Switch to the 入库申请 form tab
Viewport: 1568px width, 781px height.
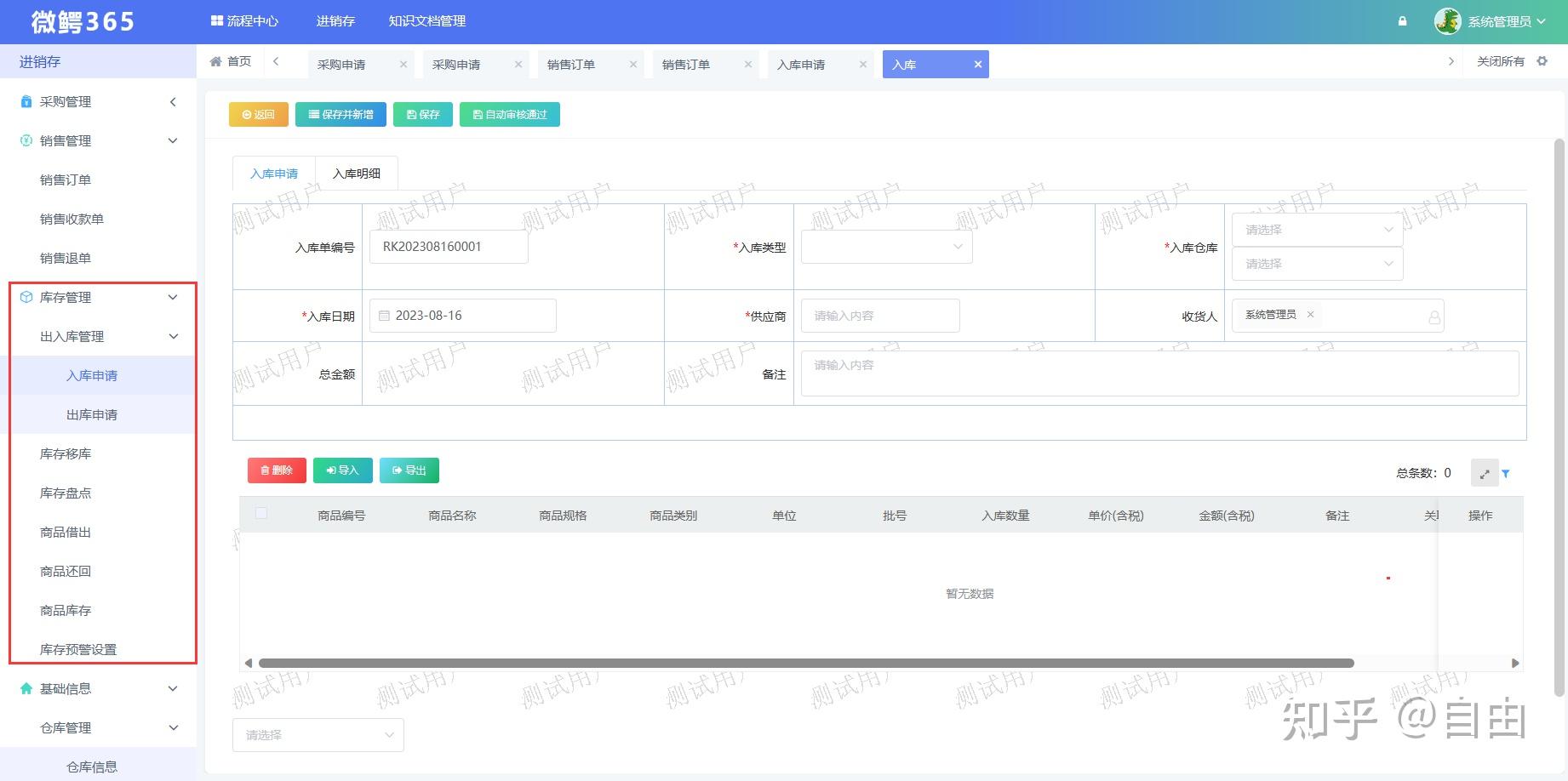point(274,174)
